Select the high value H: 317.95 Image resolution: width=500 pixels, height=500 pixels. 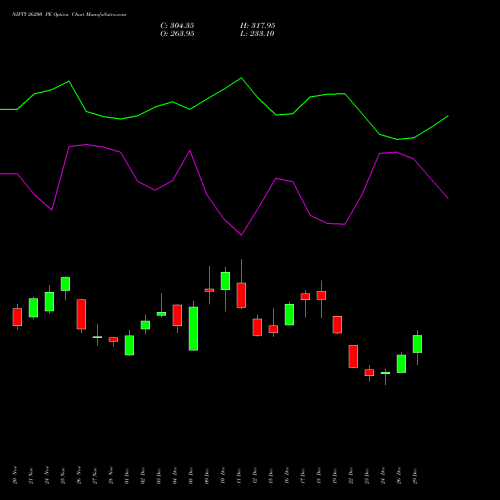click(258, 26)
